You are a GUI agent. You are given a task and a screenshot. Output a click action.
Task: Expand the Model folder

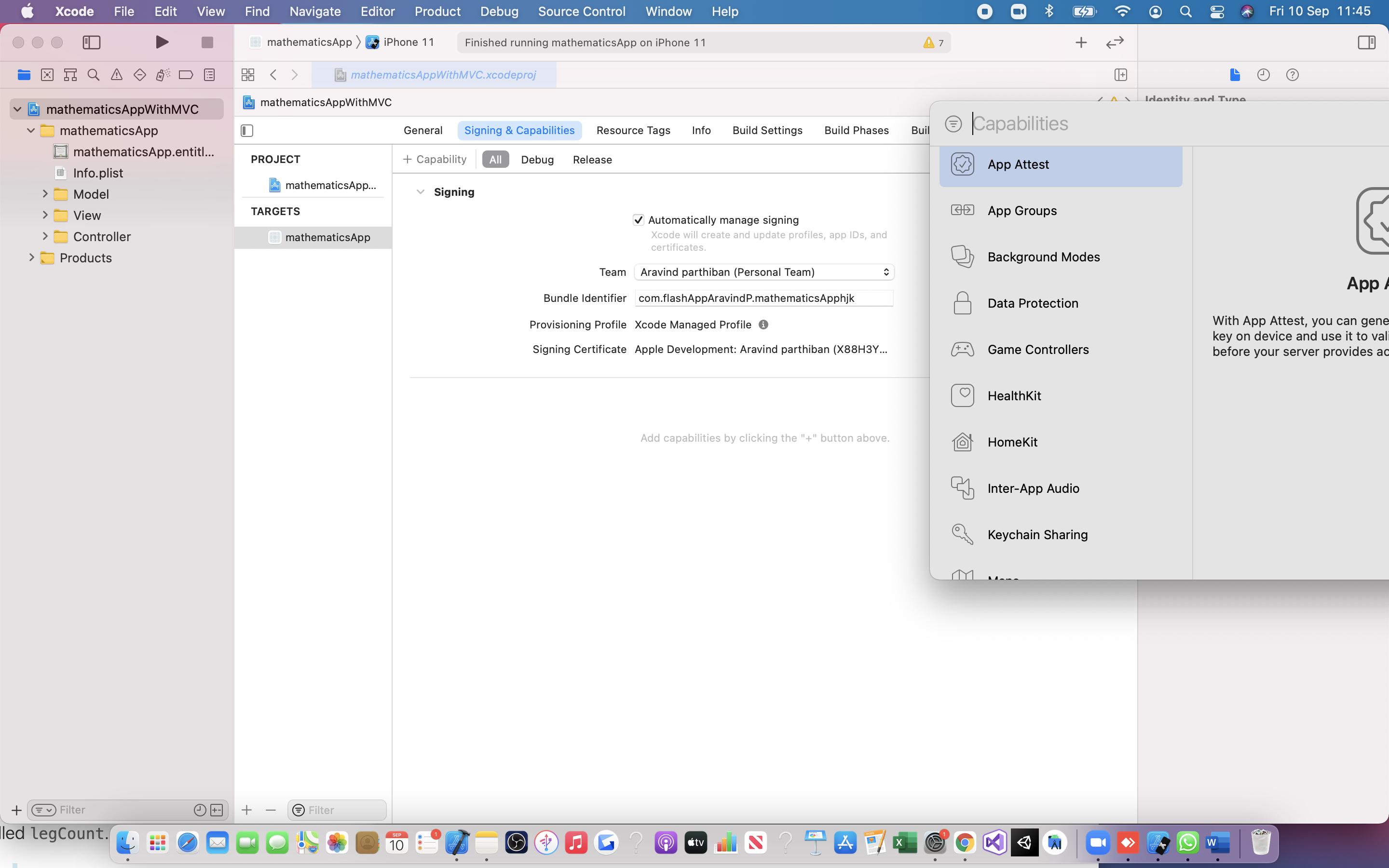(45, 194)
